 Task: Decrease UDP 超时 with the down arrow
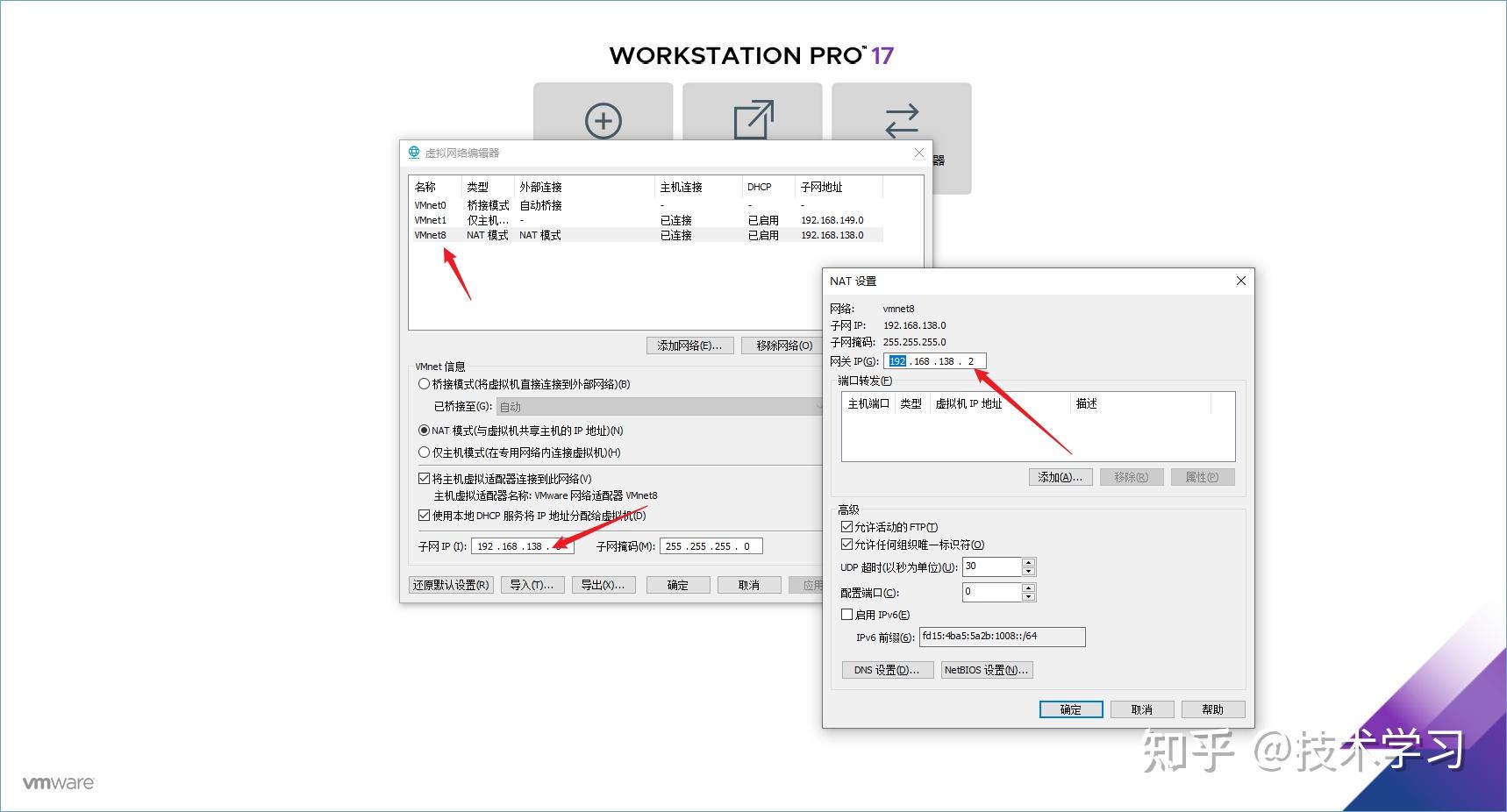pos(1029,572)
